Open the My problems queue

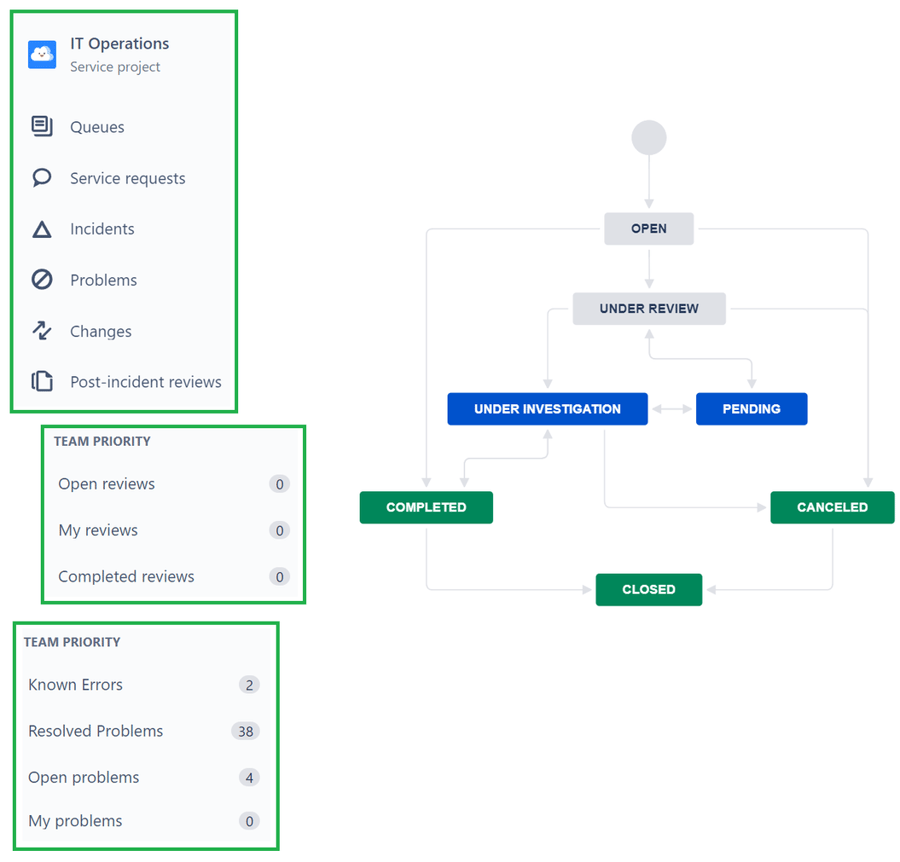(x=75, y=820)
